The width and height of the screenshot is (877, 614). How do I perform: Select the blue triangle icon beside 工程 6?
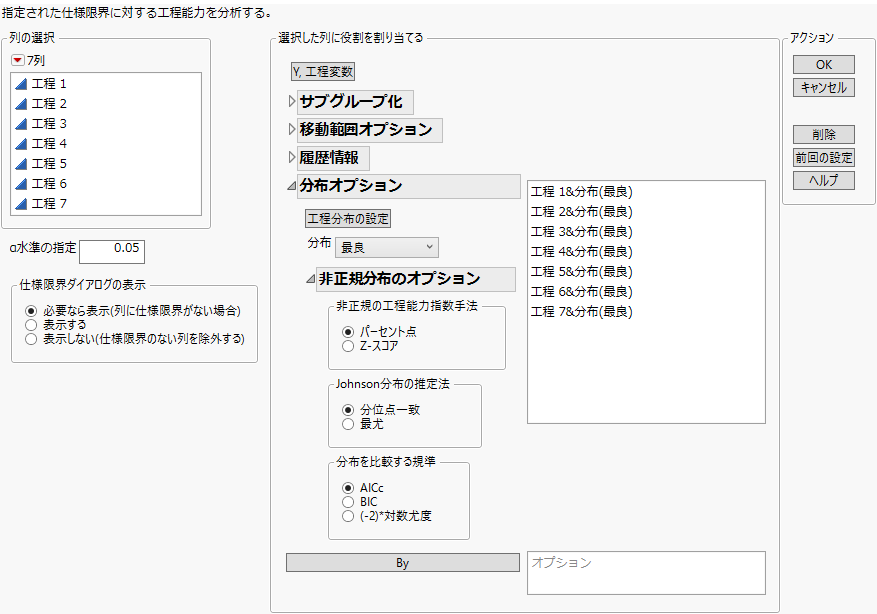coord(22,184)
